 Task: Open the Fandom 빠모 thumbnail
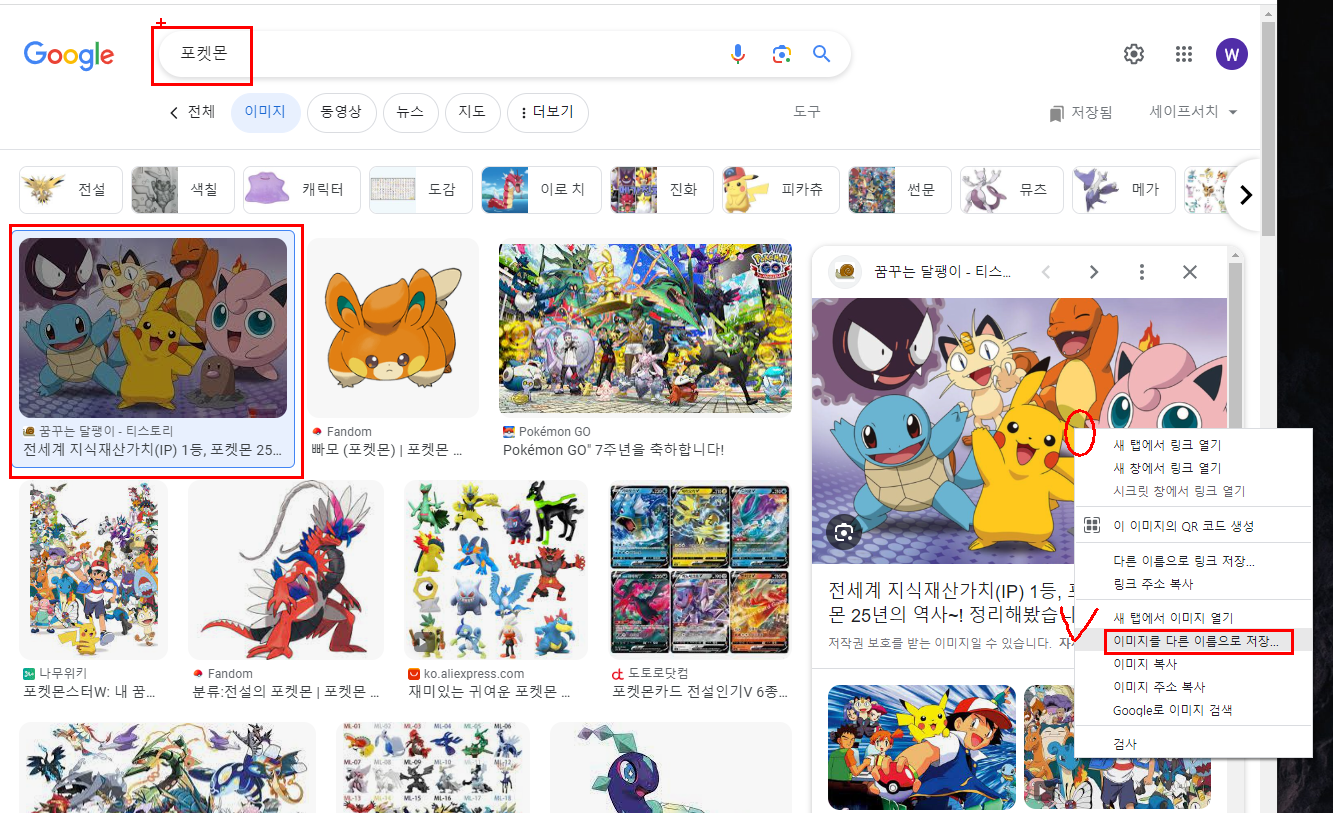coord(393,328)
